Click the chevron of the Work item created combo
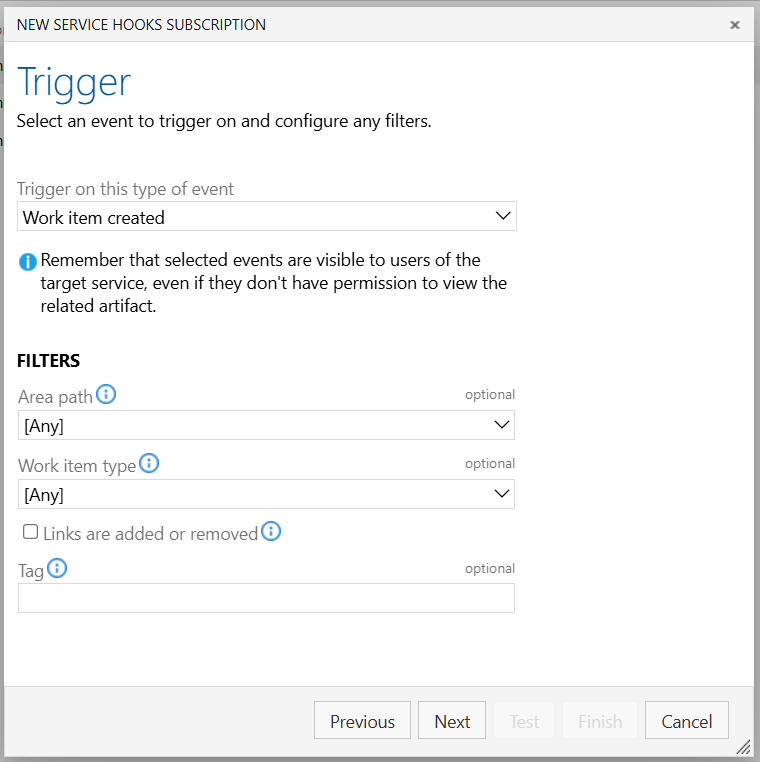 (503, 215)
